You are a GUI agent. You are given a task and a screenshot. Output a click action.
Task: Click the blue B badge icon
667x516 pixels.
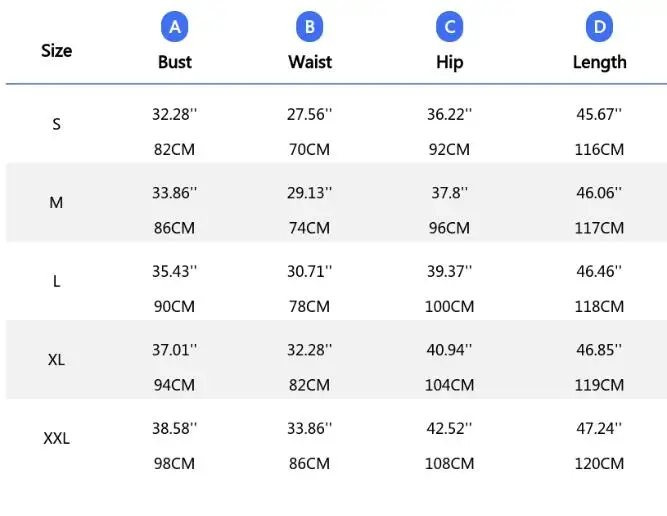(310, 27)
